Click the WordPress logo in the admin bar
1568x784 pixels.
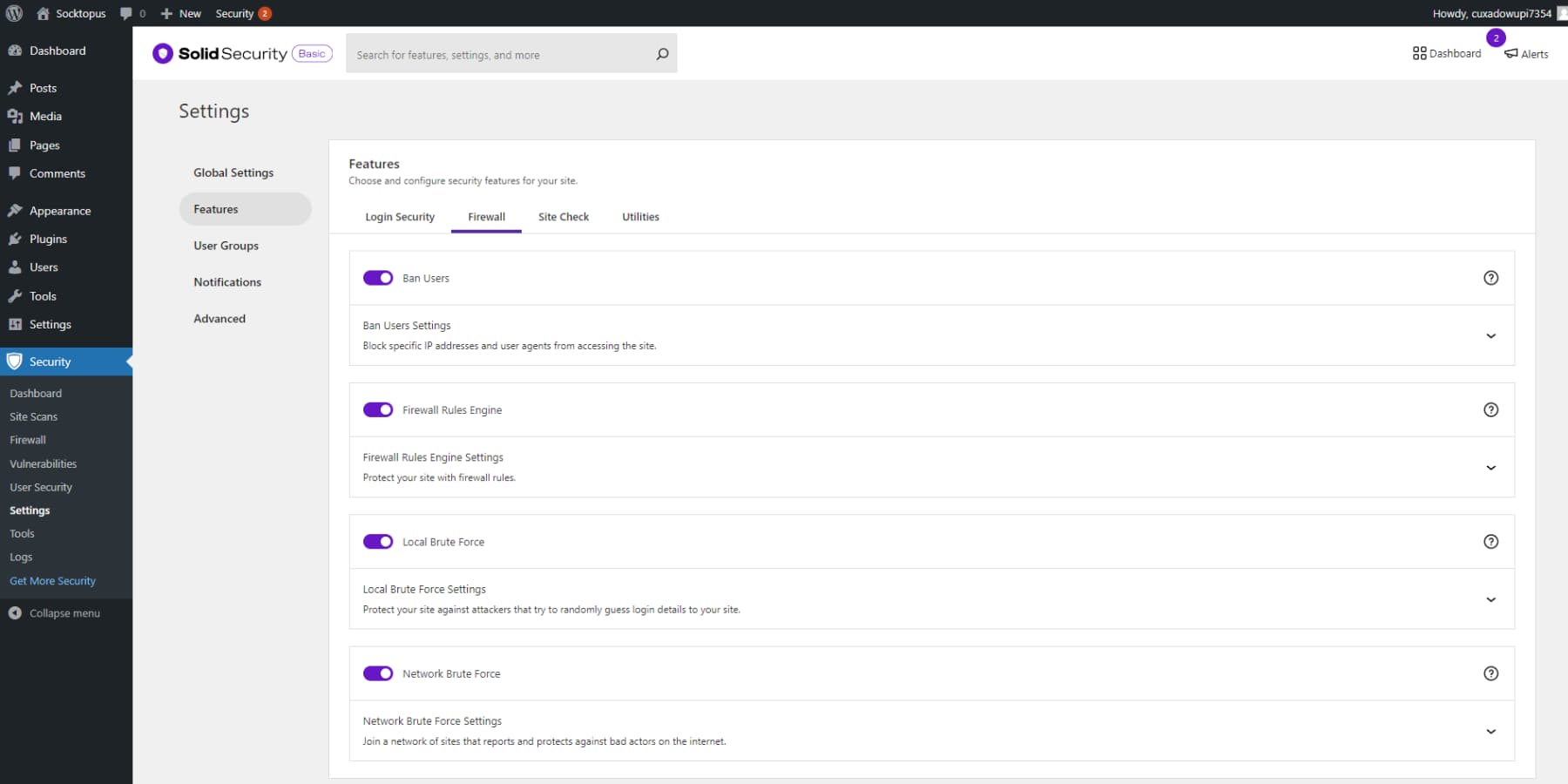[x=15, y=13]
